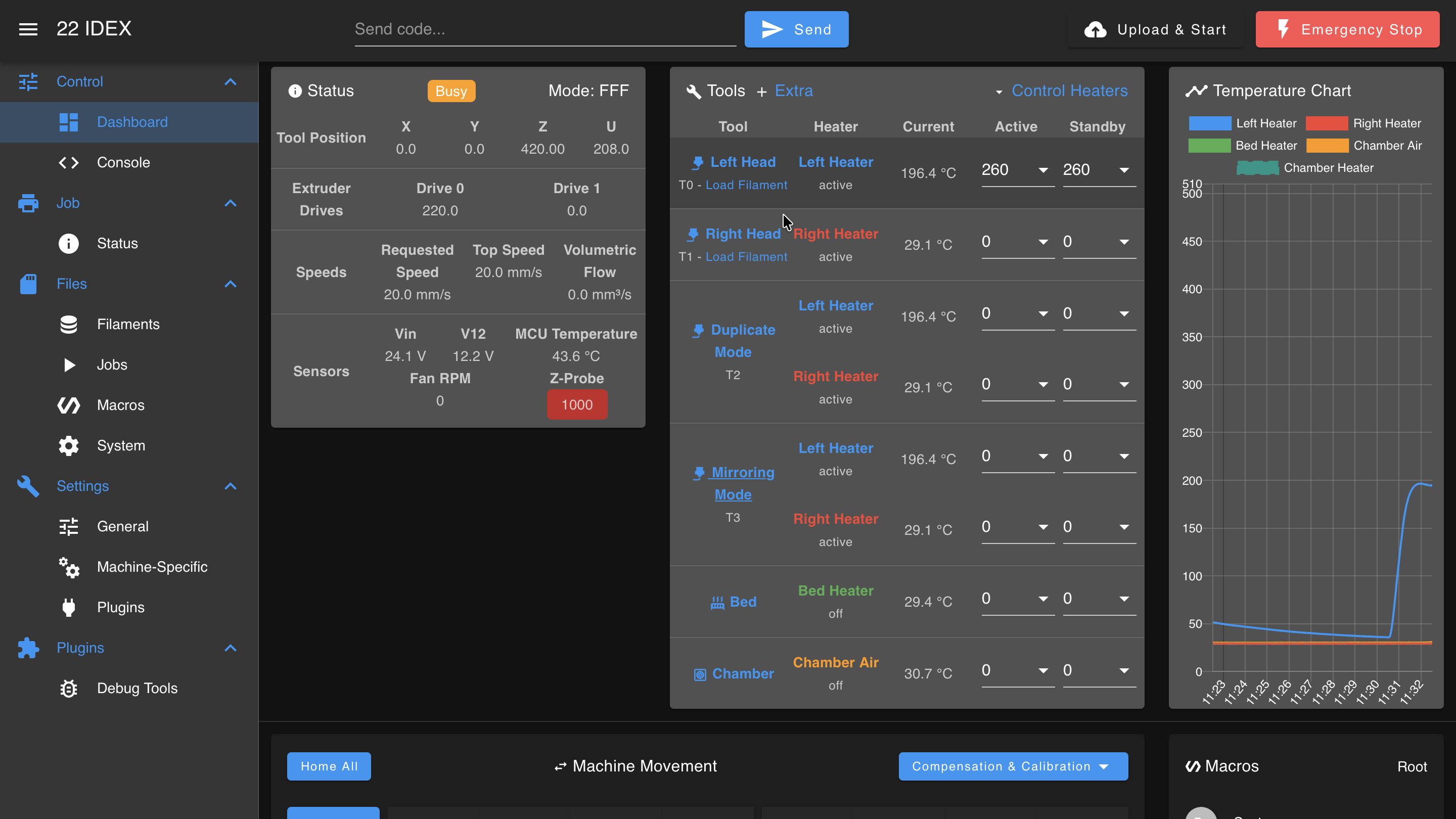Image resolution: width=1456 pixels, height=819 pixels.
Task: Toggle Right Heater series in chart legend
Action: tap(1363, 123)
